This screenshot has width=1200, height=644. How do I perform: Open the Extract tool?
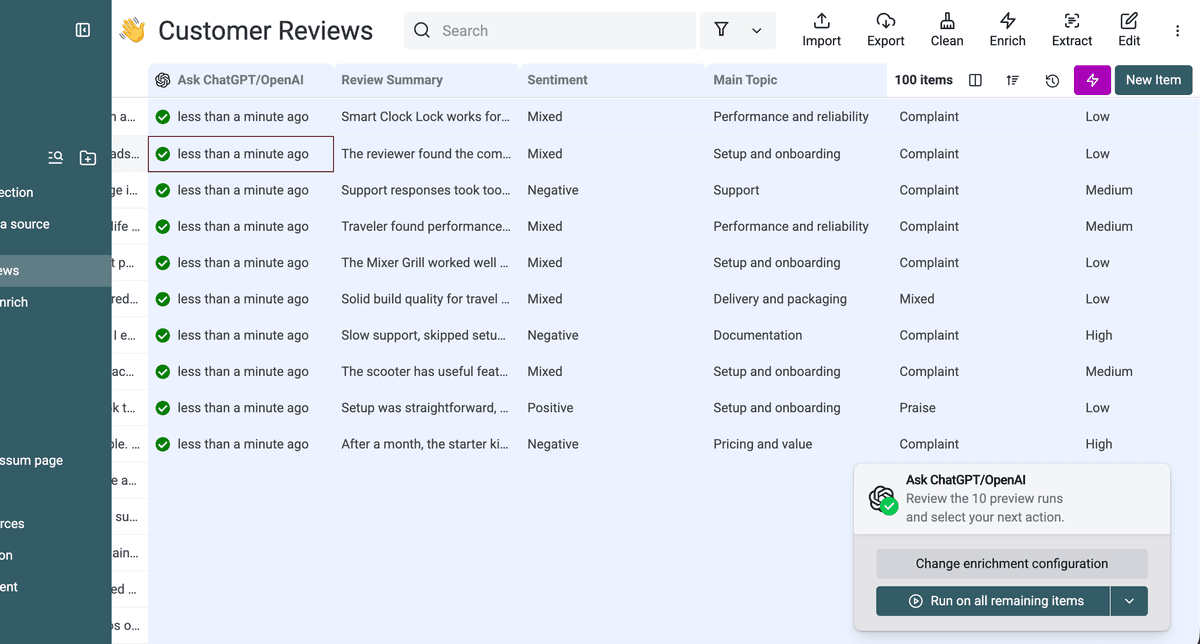(1072, 30)
